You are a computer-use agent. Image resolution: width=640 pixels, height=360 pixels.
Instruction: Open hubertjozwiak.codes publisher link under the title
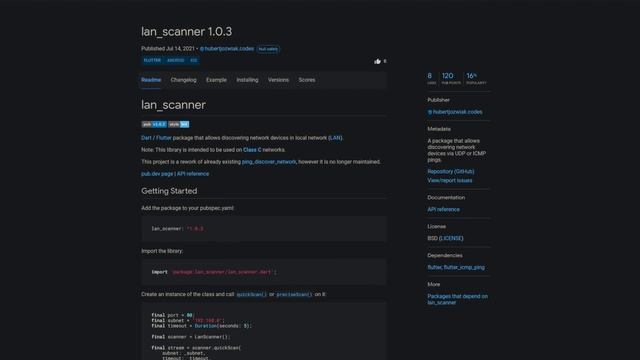(x=227, y=49)
